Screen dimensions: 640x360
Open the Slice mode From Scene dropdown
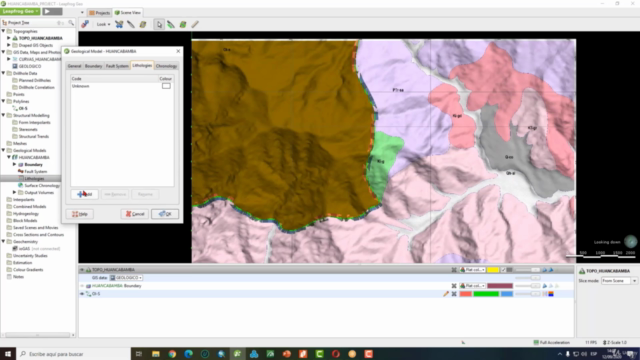pos(619,281)
